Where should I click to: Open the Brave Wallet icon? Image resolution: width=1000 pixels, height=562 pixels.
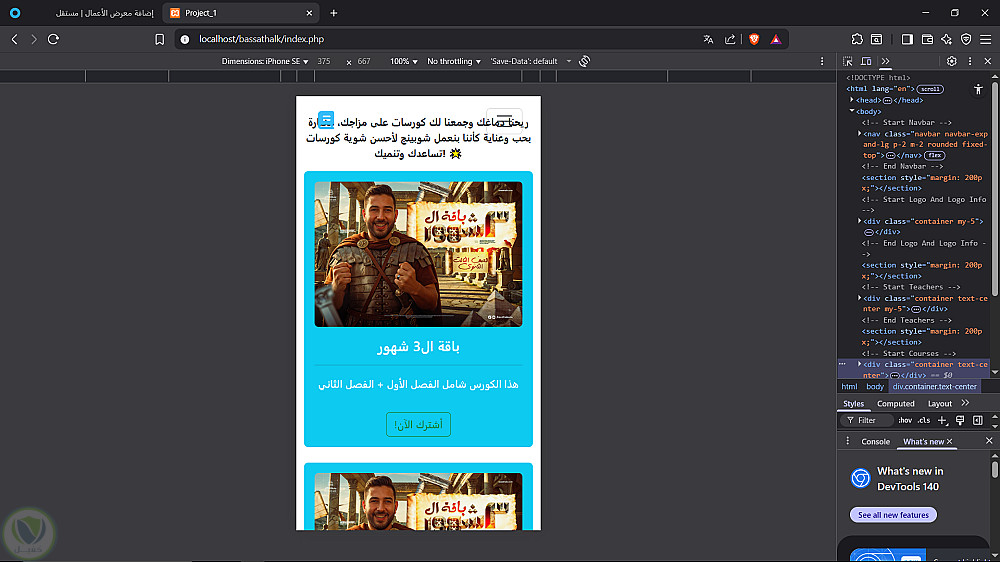pyautogui.click(x=927, y=39)
